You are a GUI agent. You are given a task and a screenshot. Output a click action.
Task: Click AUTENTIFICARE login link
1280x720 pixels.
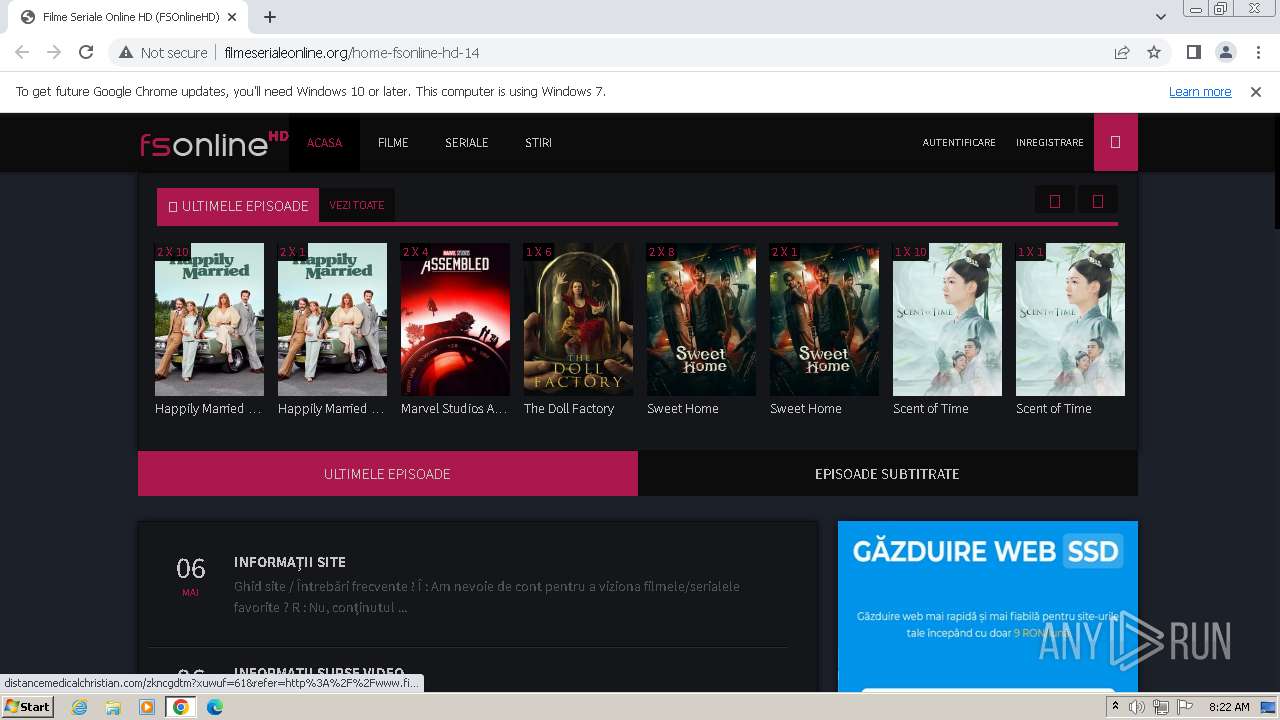pyautogui.click(x=959, y=143)
